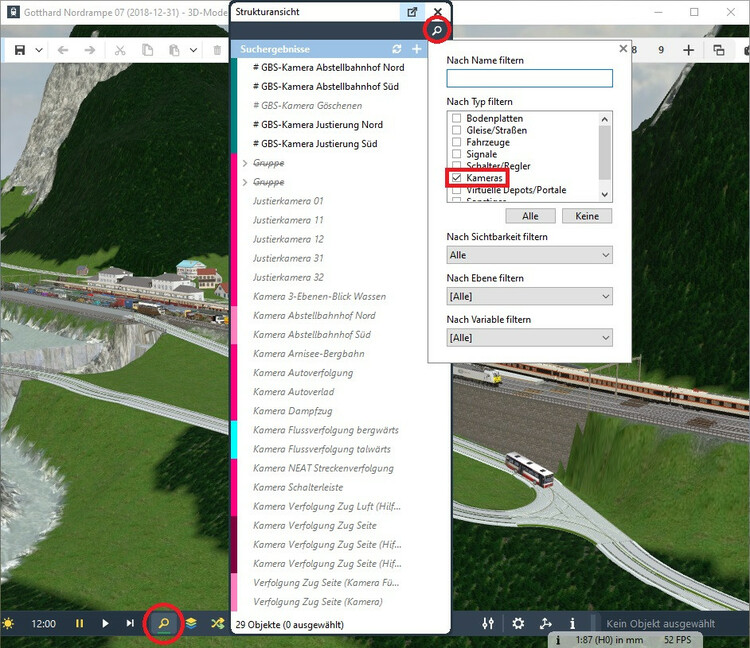
Task: Select Kamera Dampfzug in the results list
Action: 292,411
